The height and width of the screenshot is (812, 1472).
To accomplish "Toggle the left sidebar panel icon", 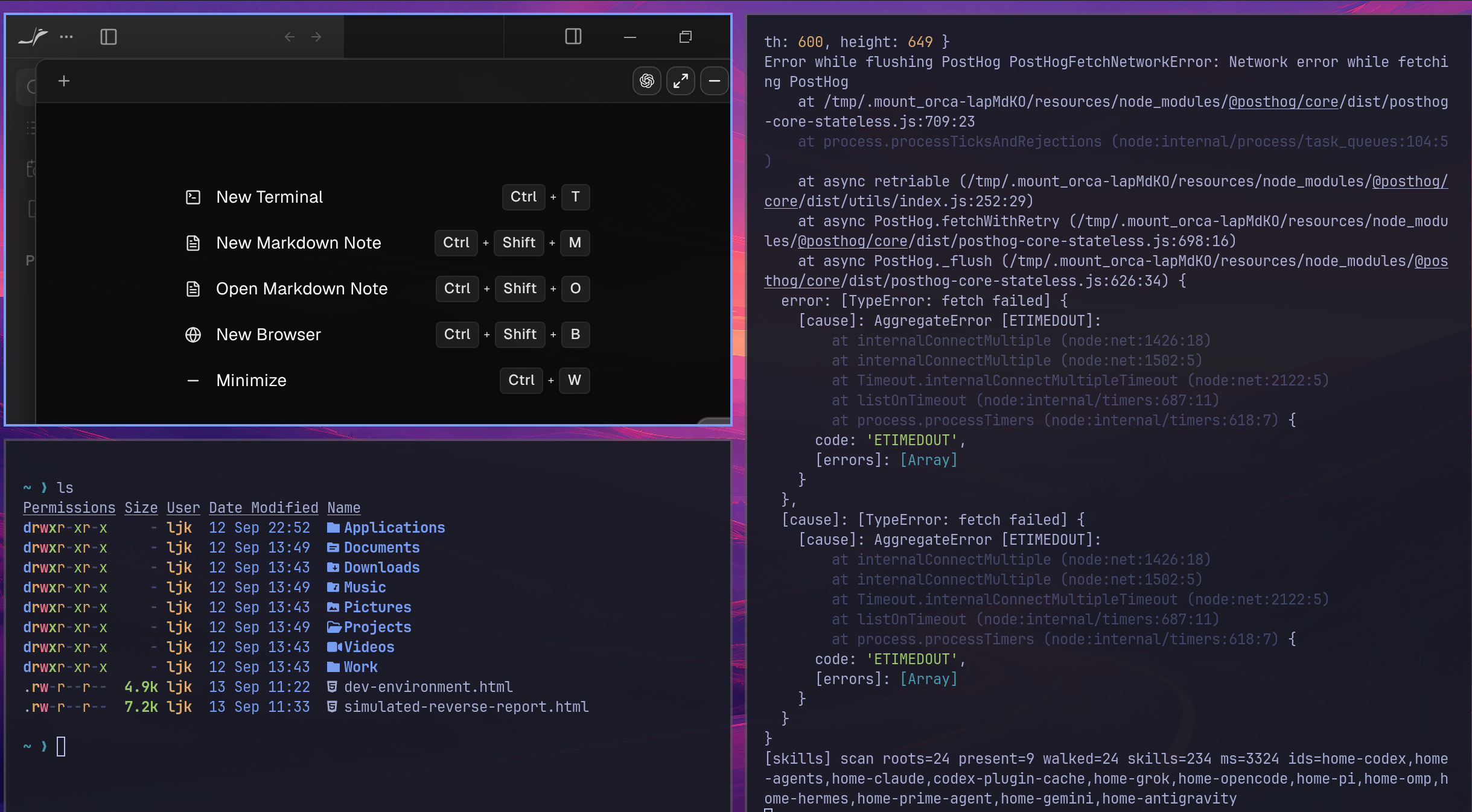I will (109, 37).
